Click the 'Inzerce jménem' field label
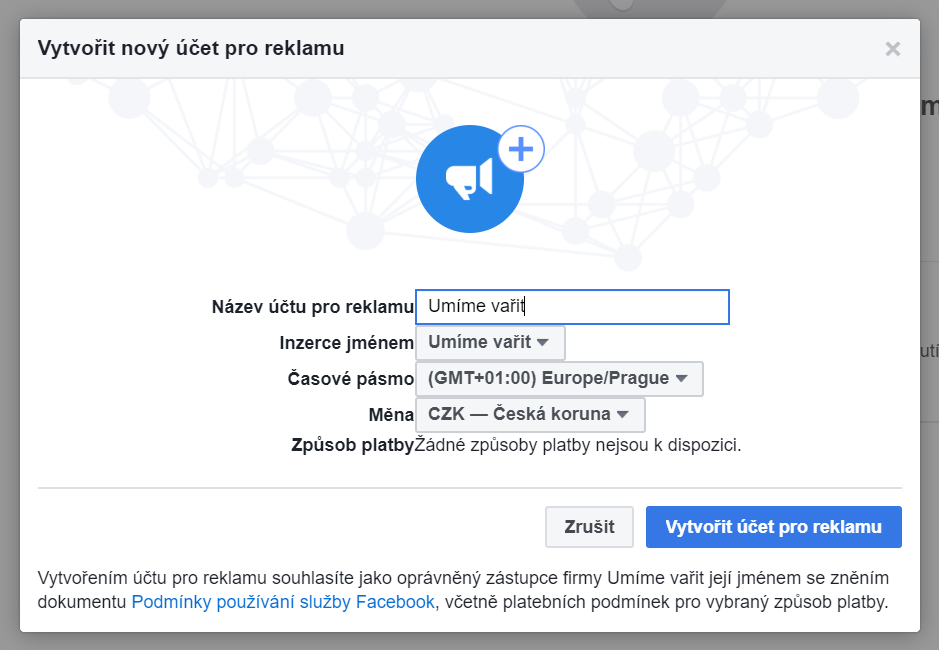 (x=346, y=343)
